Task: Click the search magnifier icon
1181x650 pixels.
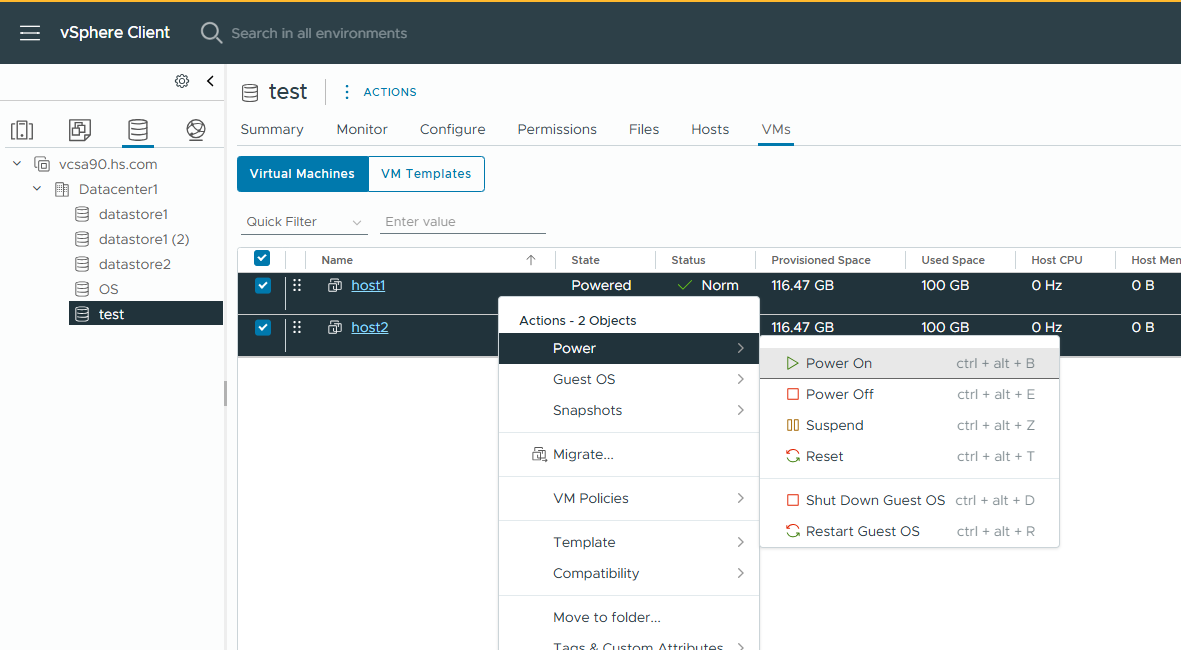Action: [211, 33]
